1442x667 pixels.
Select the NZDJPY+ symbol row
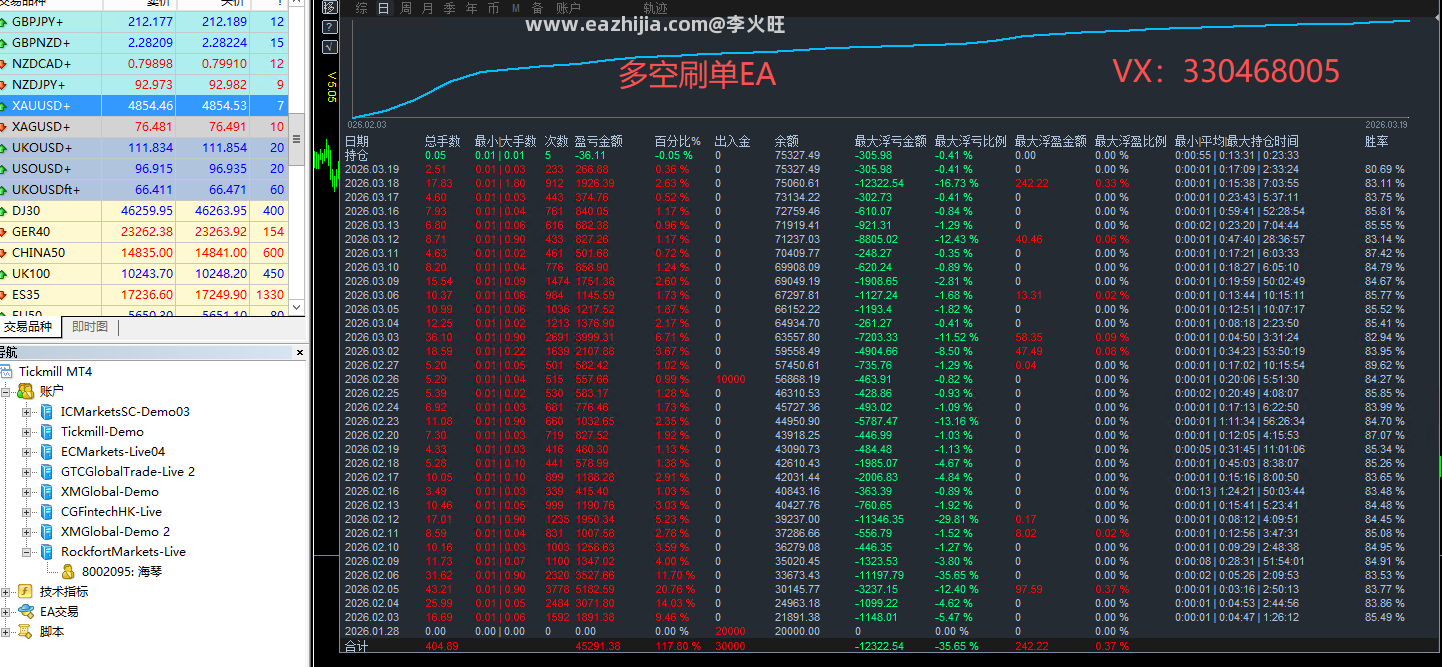pos(145,85)
